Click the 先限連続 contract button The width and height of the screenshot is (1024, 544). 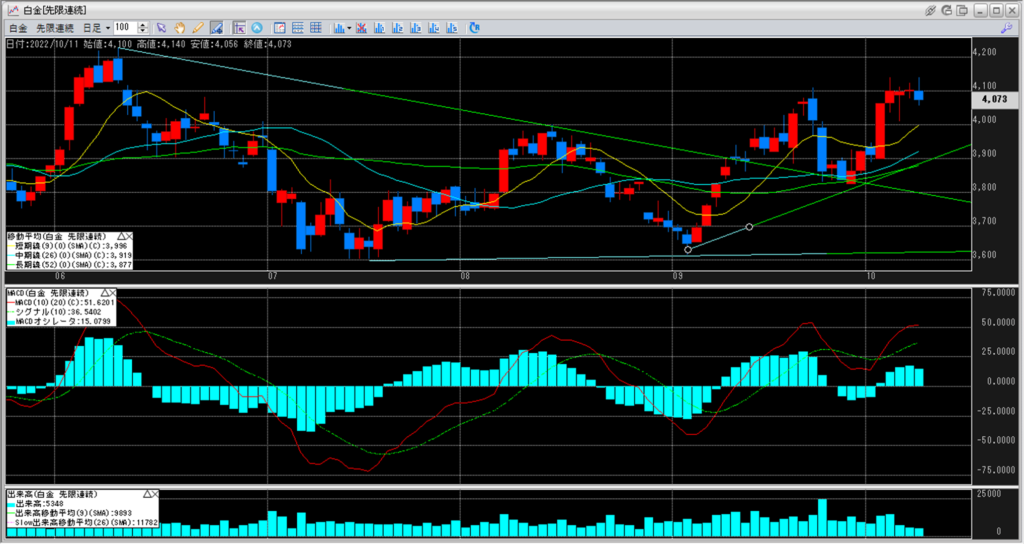[55, 28]
